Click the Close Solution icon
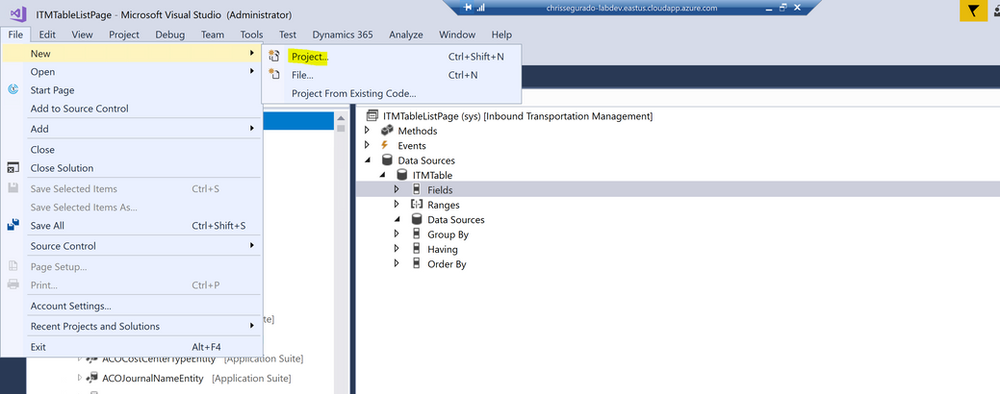 (x=13, y=168)
